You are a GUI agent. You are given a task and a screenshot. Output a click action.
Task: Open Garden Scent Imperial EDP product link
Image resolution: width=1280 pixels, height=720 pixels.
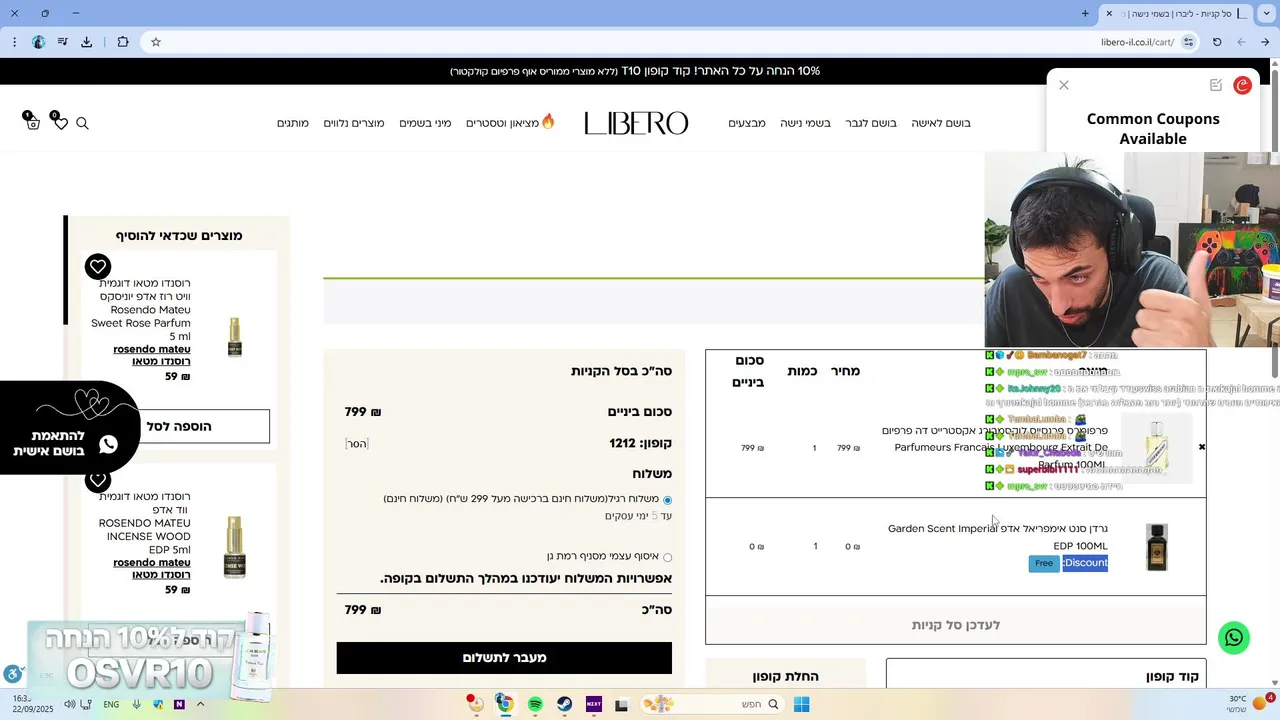[x=998, y=537]
